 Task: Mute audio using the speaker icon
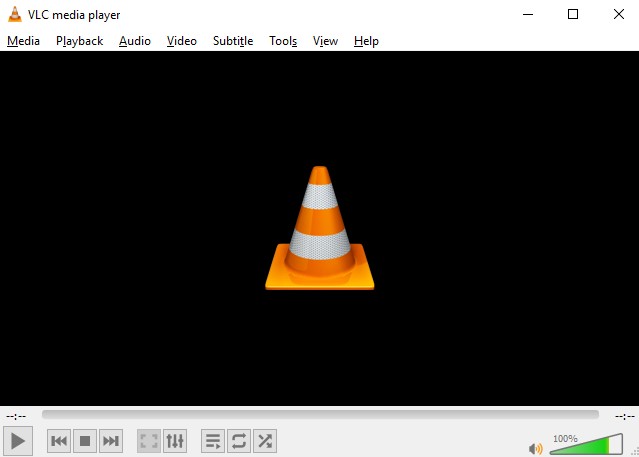coord(535,448)
